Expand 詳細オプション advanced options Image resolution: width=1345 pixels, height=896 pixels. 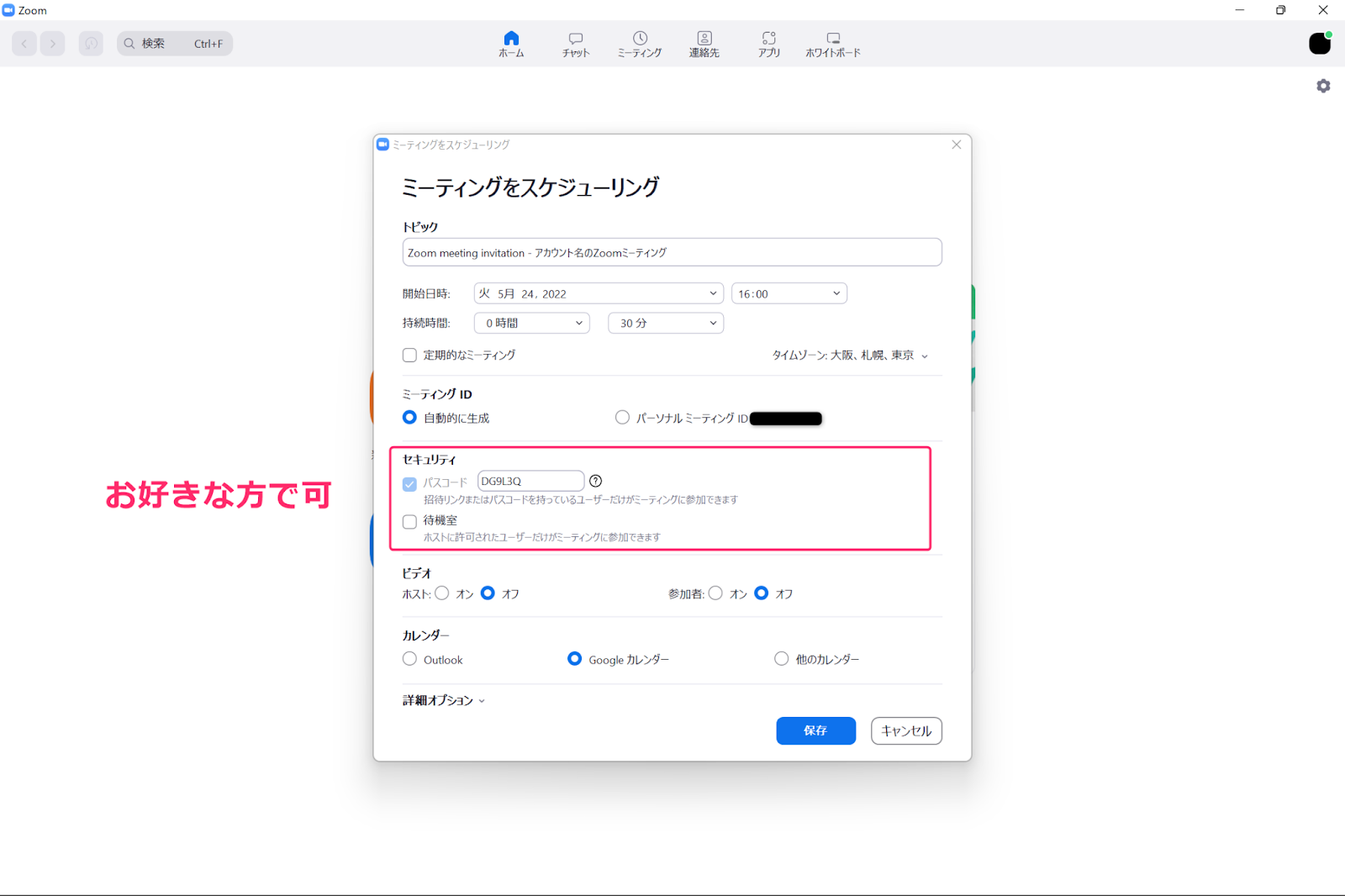[x=444, y=700]
